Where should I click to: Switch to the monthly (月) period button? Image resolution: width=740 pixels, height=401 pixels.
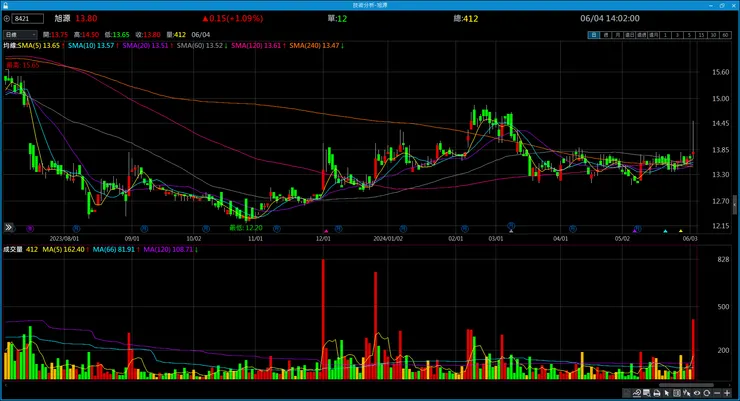tap(618, 35)
